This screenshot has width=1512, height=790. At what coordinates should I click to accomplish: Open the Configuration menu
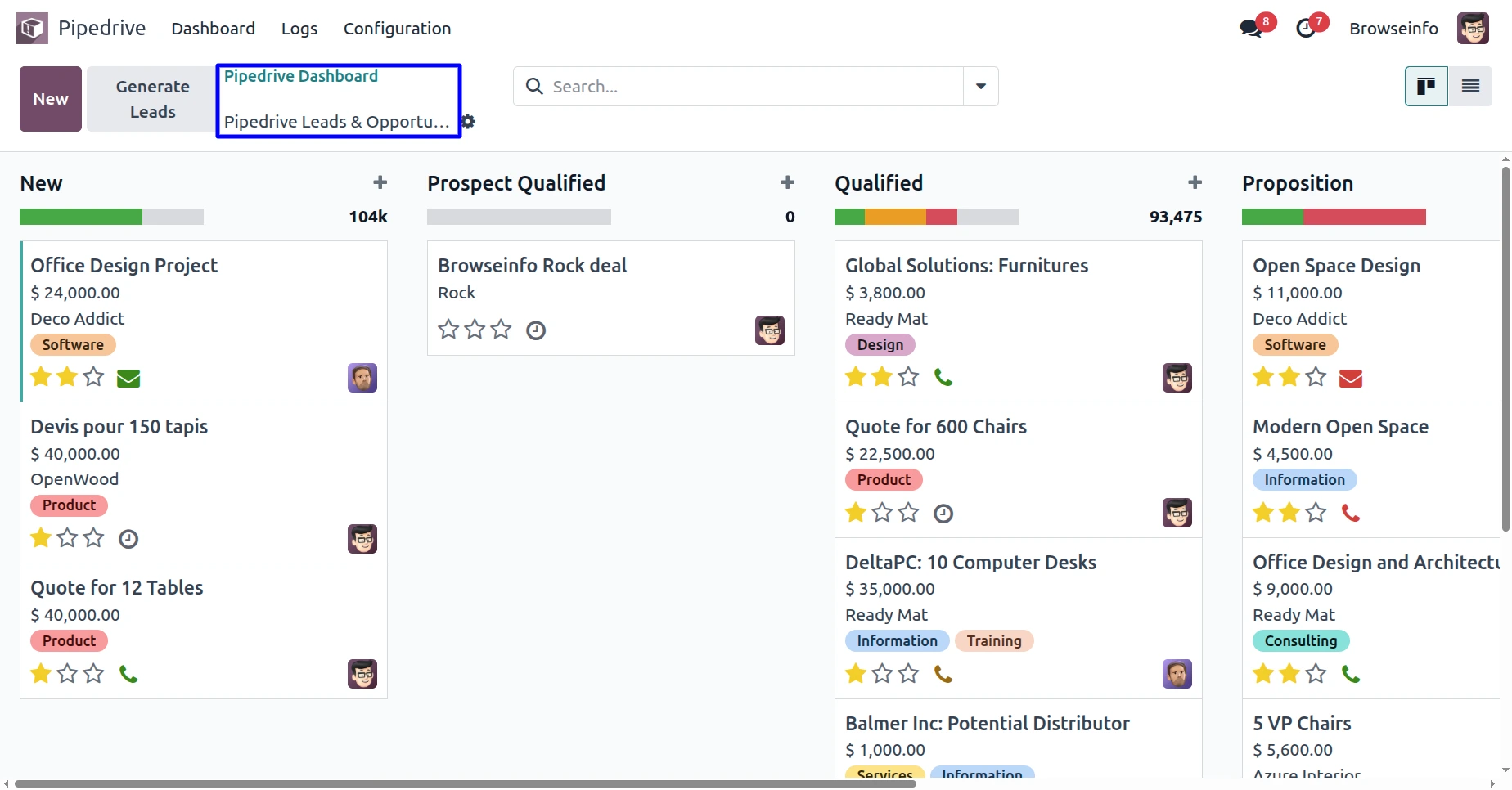397,29
